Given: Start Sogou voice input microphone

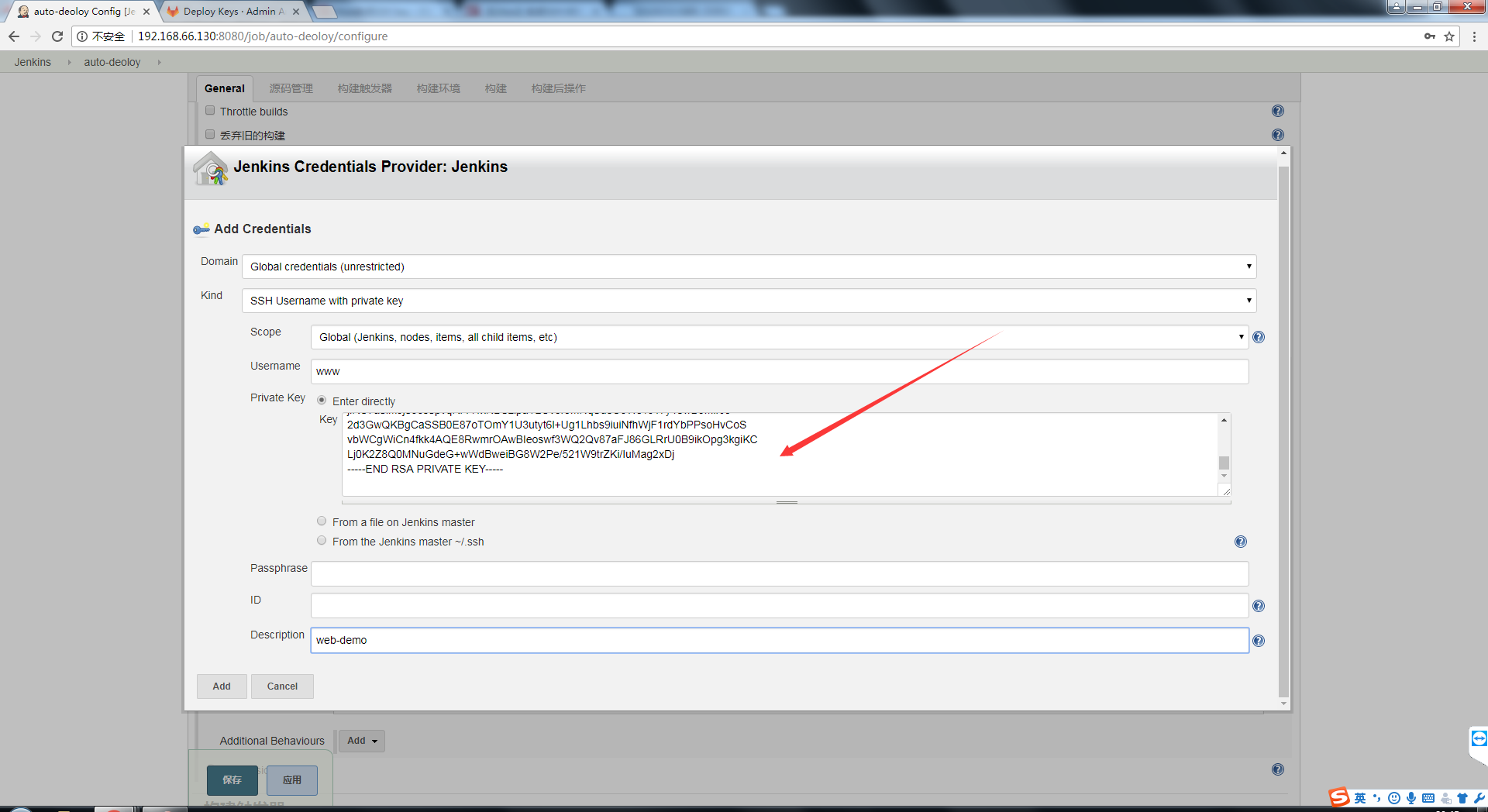Looking at the screenshot, I should coord(1411,798).
